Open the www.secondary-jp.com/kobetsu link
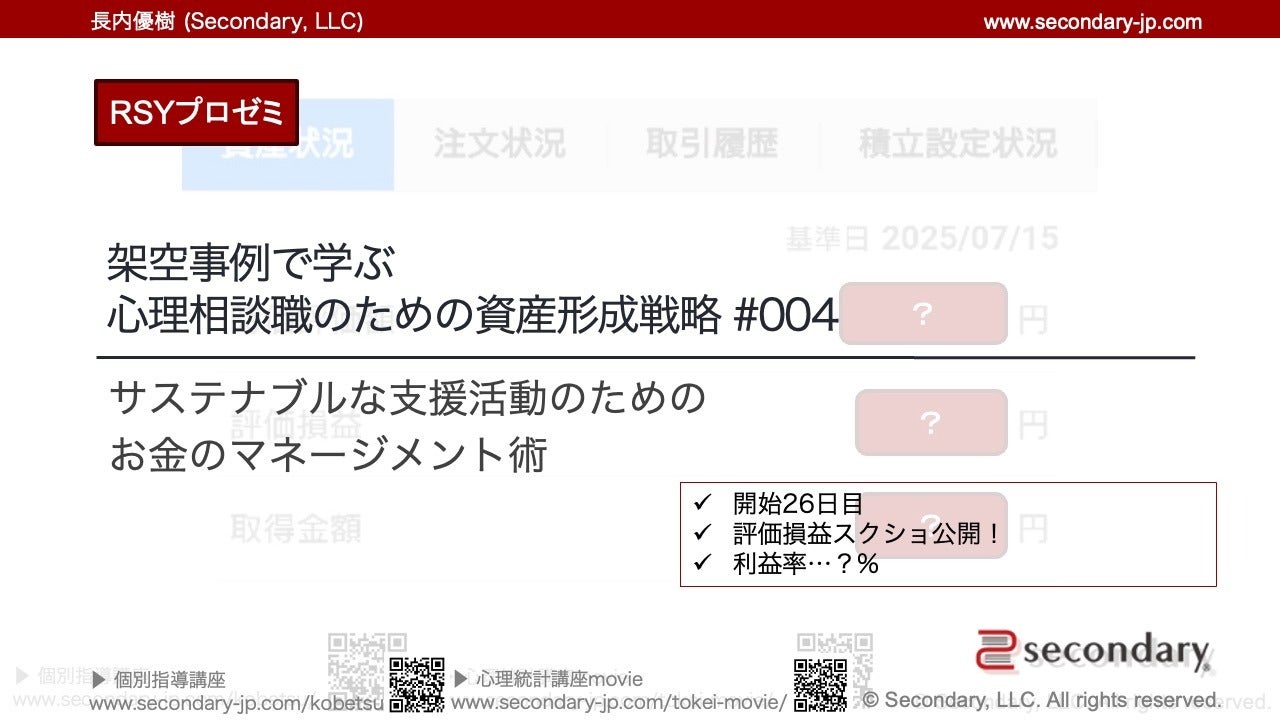 (x=236, y=703)
